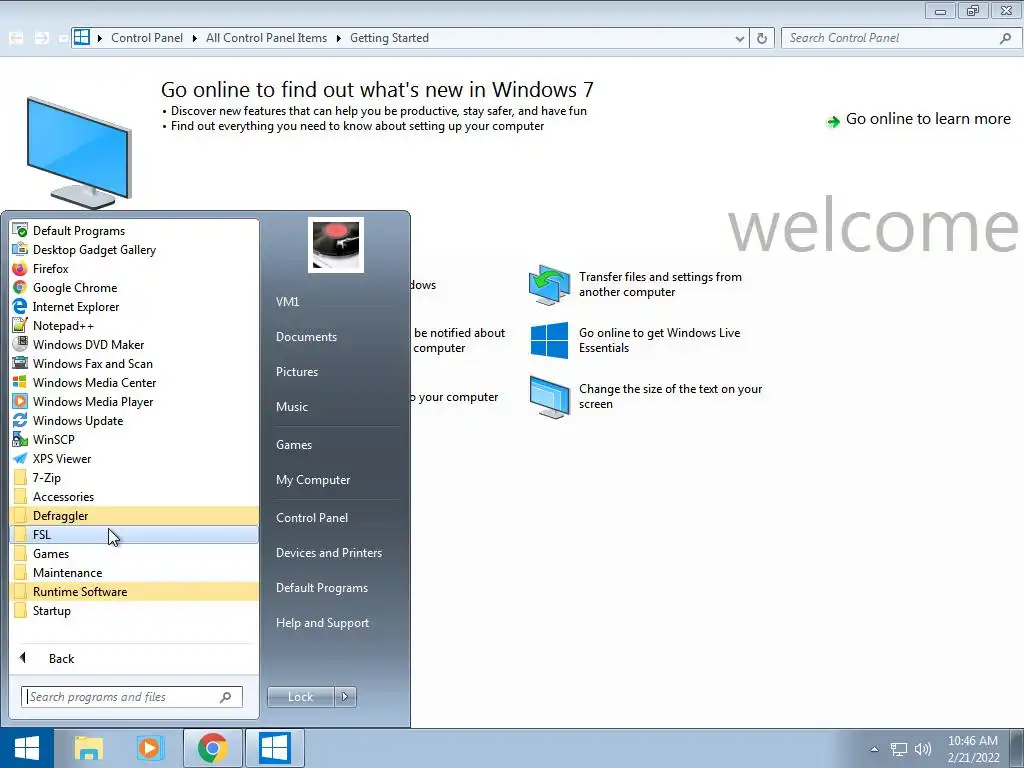Open Windows Media Player taskbar icon
The width and height of the screenshot is (1024, 768).
[150, 748]
